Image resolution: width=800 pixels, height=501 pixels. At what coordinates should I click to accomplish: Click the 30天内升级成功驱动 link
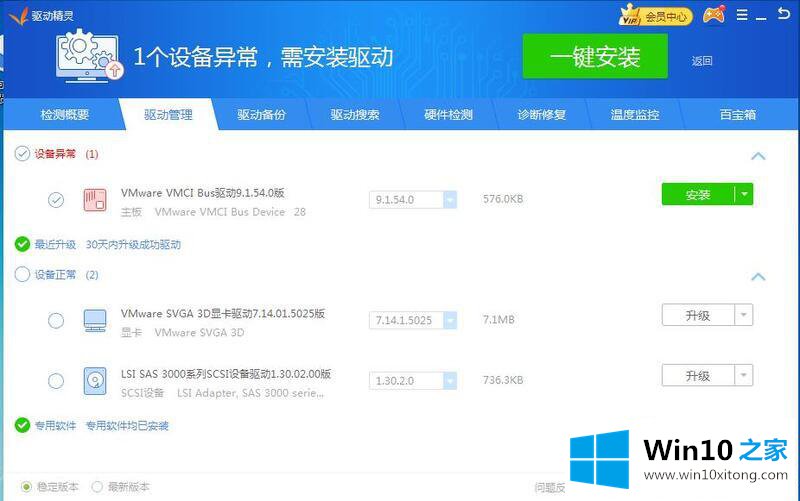click(x=133, y=244)
